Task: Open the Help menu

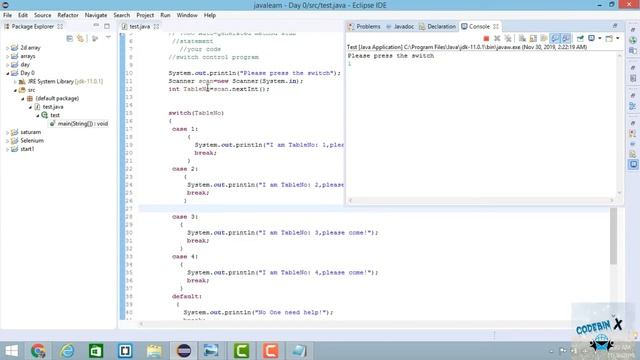Action: pos(210,15)
